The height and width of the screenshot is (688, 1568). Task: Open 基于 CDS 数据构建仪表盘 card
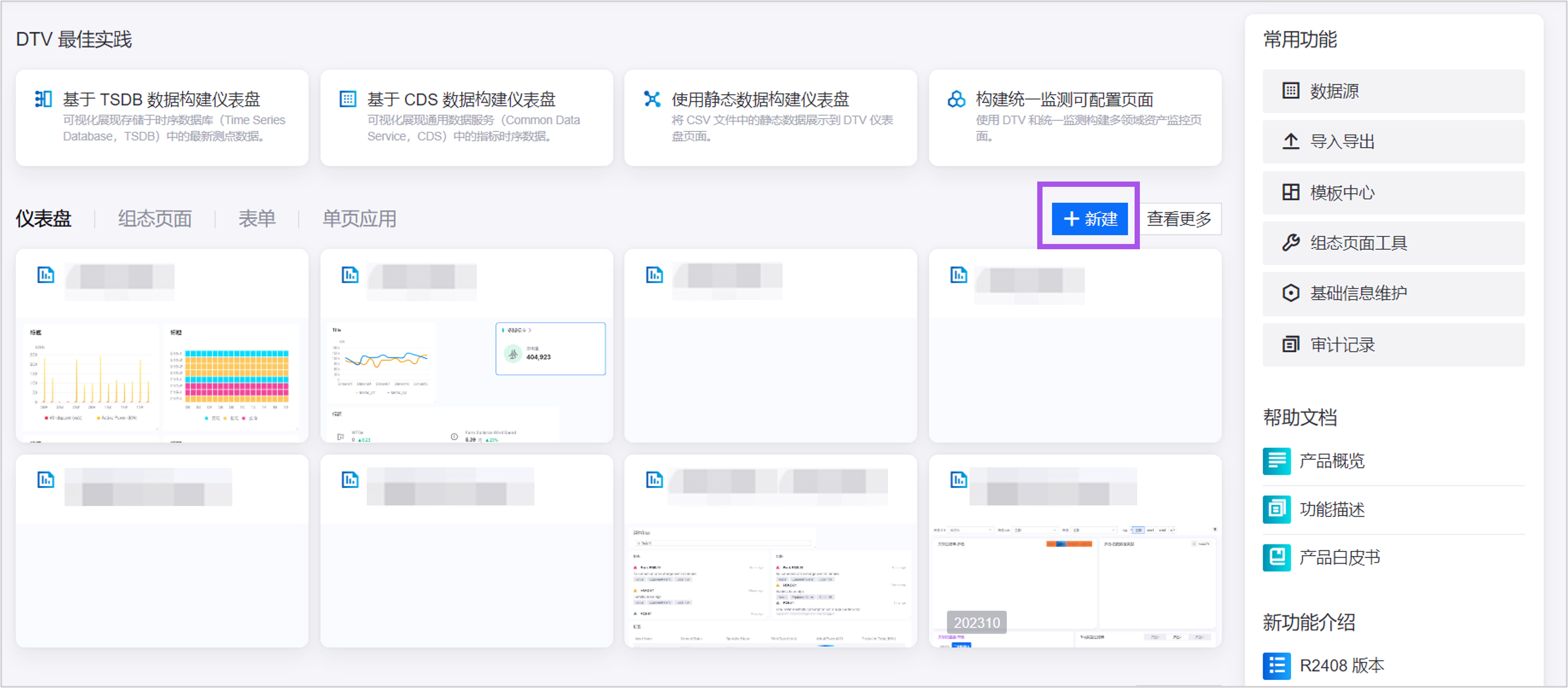tap(466, 117)
